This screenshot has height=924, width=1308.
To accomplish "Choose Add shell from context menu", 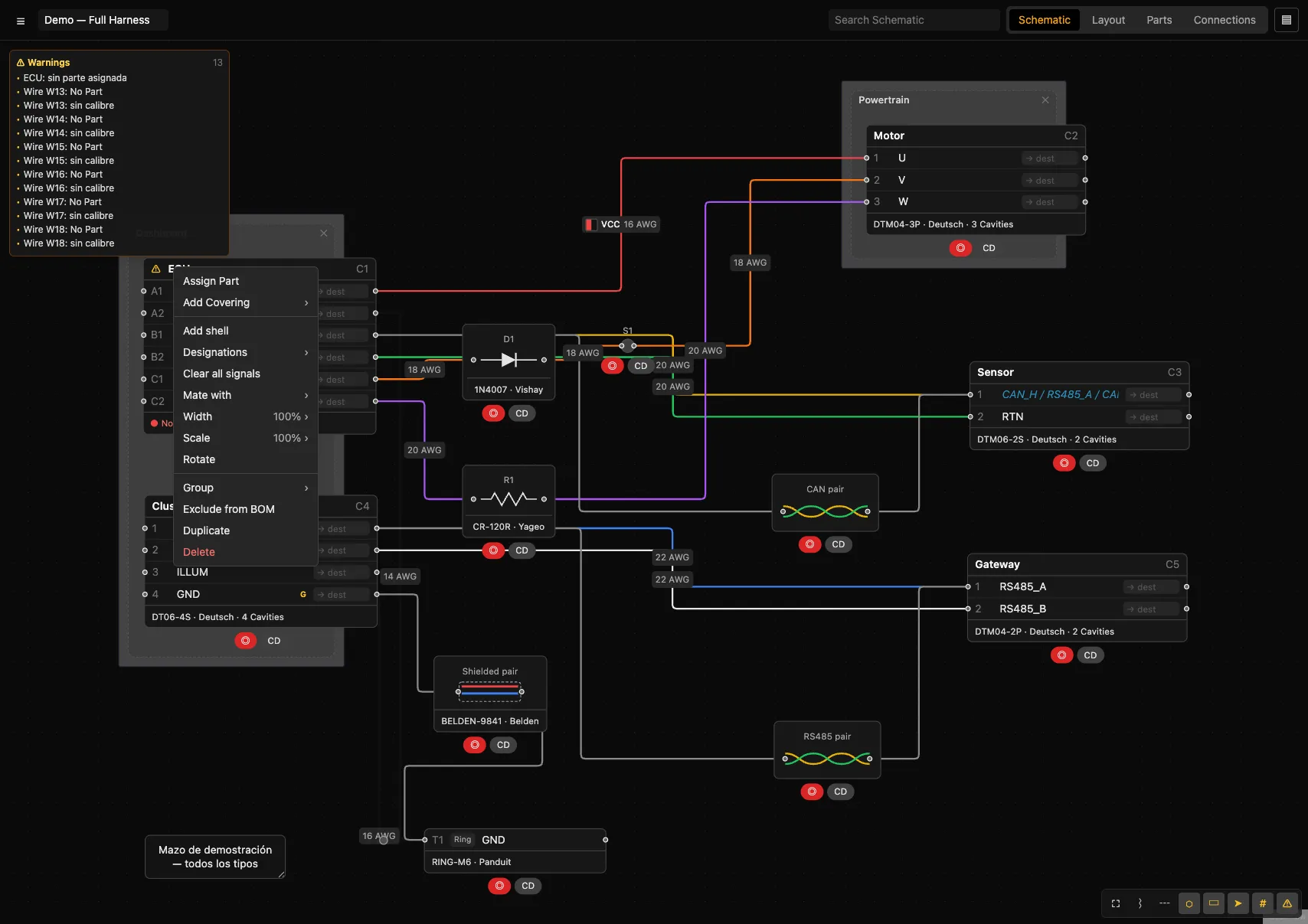I will pos(246,331).
